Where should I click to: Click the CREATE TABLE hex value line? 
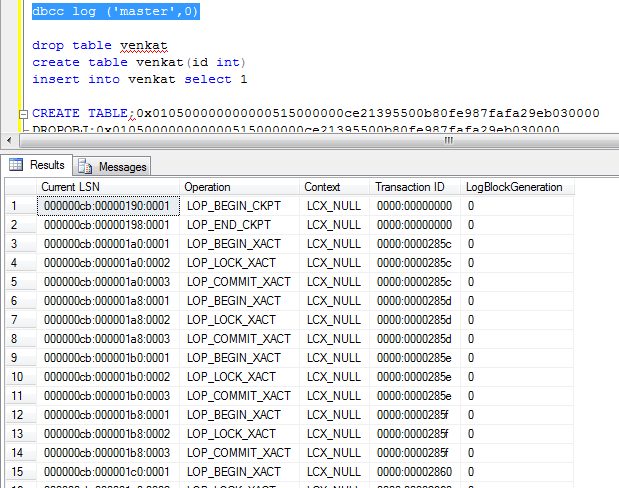(316, 113)
